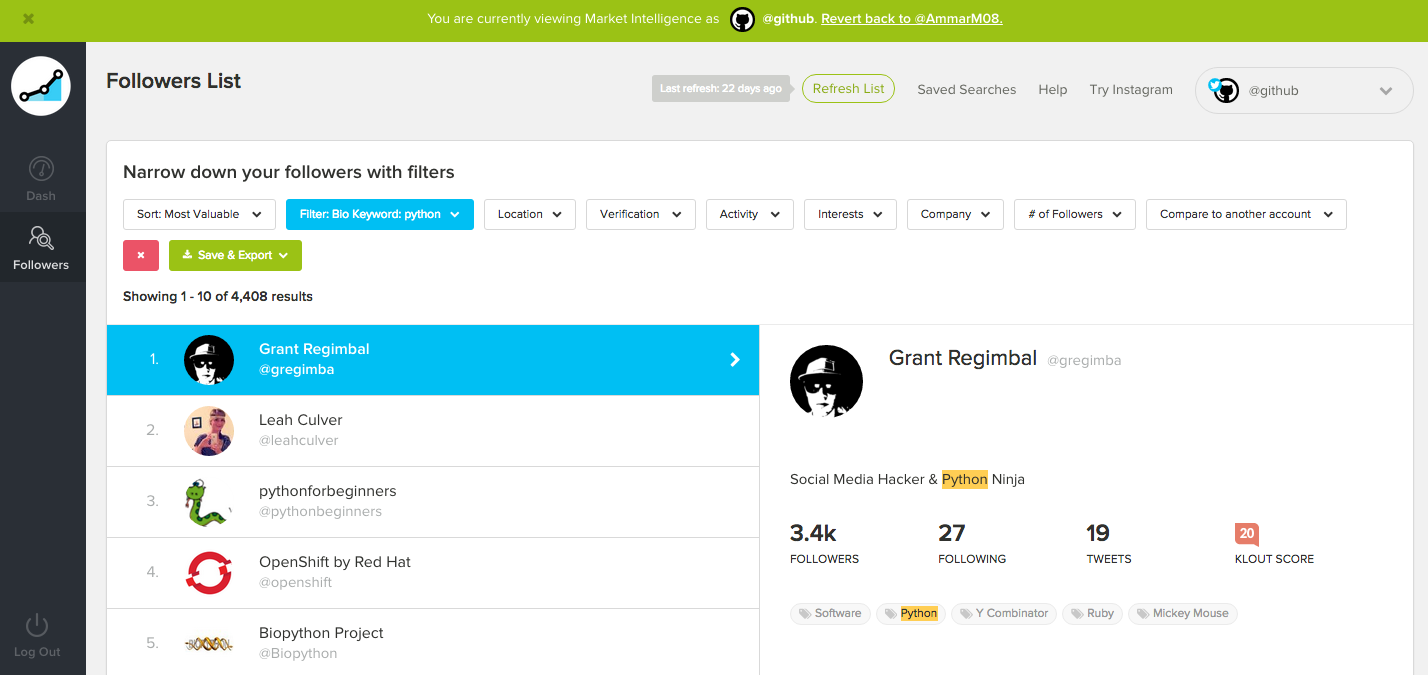Click Try Instagram link
Screen dimensions: 1428x675
pos(1130,89)
